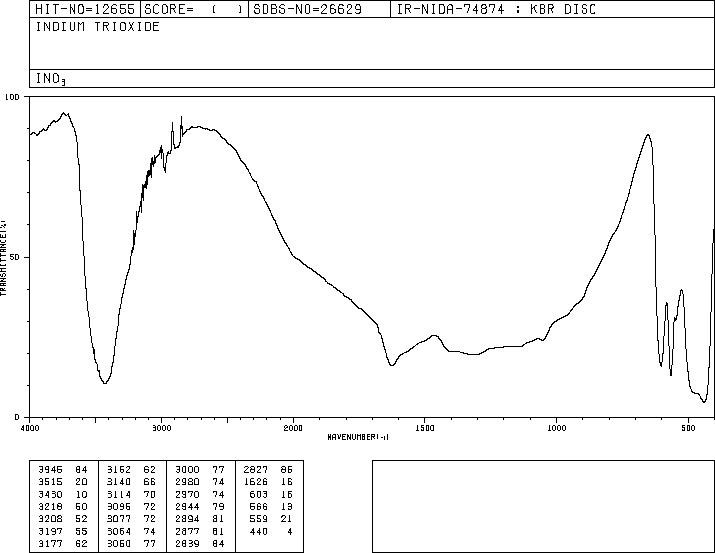Select peak table entry 3077
The height and width of the screenshot is (553, 715).
[x=119, y=519]
